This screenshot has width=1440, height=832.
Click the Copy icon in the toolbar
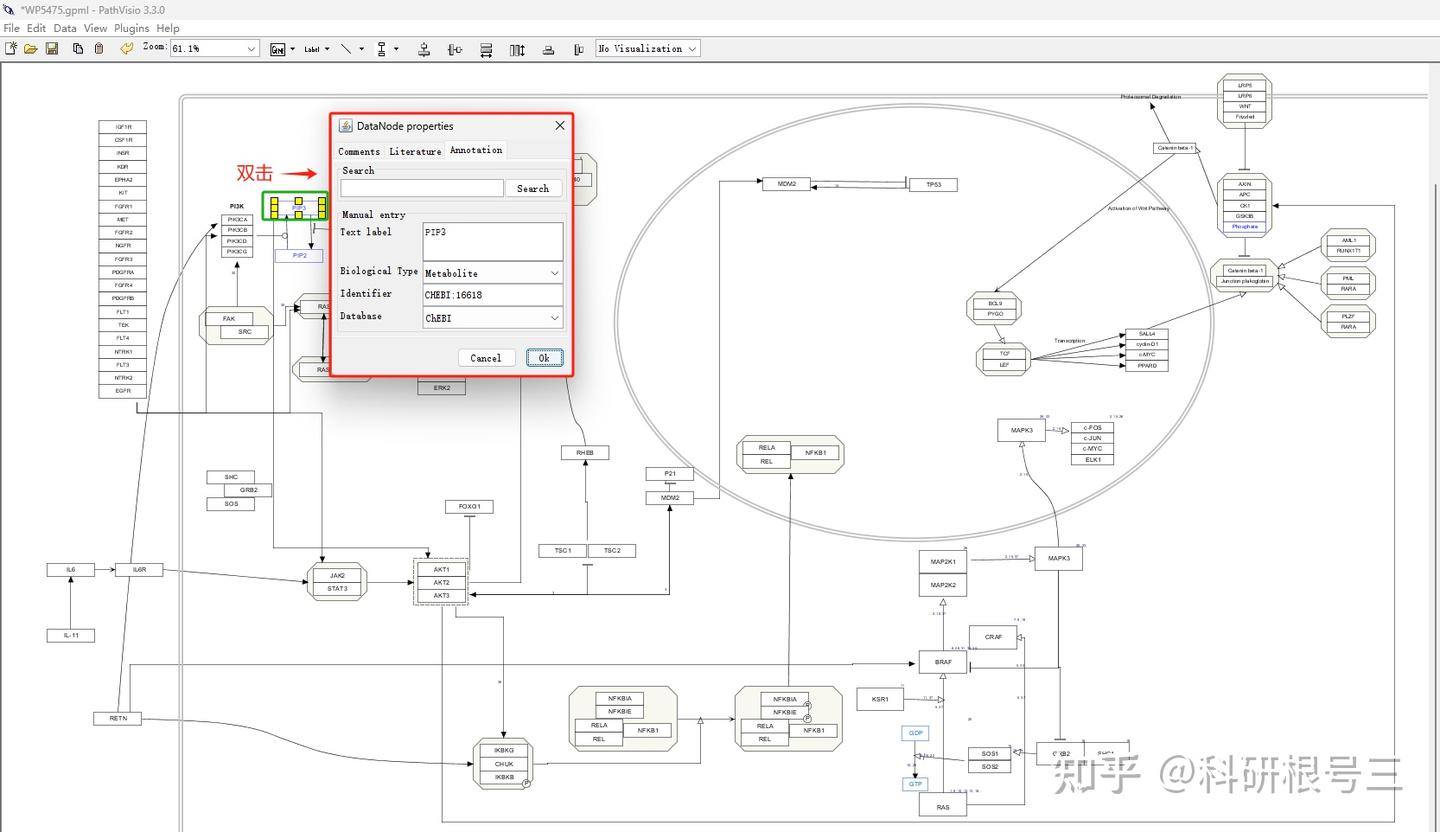77,48
